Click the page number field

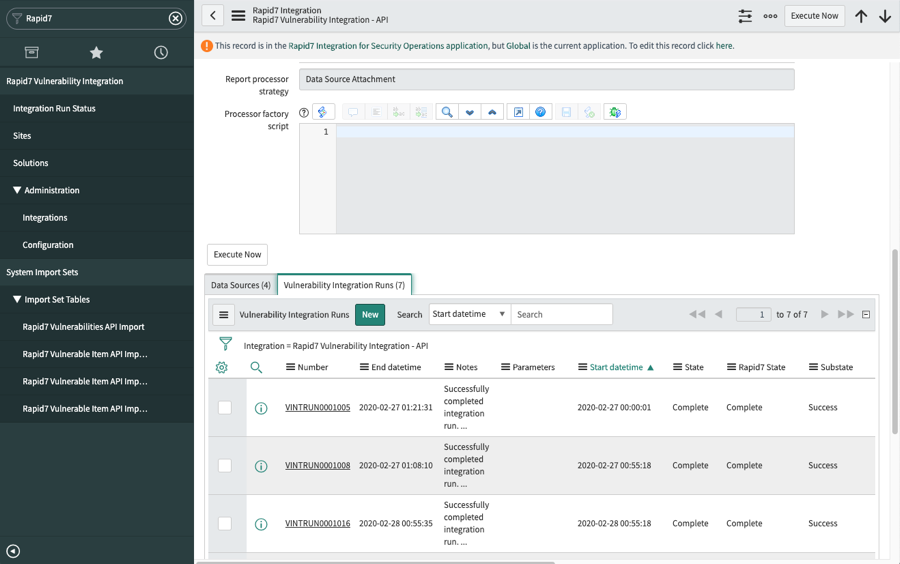pos(753,314)
